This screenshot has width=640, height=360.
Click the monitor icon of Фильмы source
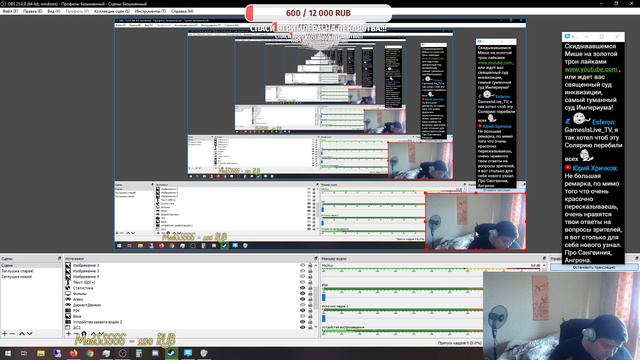(68, 294)
